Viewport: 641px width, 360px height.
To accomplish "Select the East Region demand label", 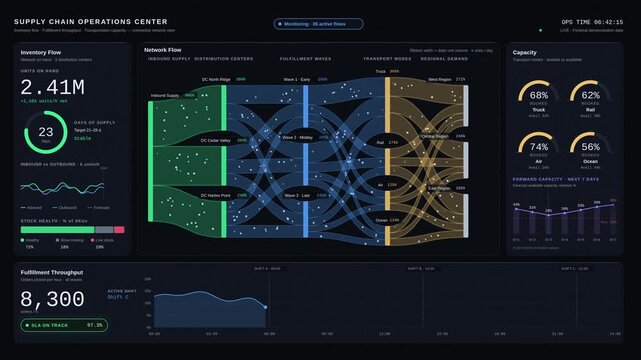I will coord(439,188).
